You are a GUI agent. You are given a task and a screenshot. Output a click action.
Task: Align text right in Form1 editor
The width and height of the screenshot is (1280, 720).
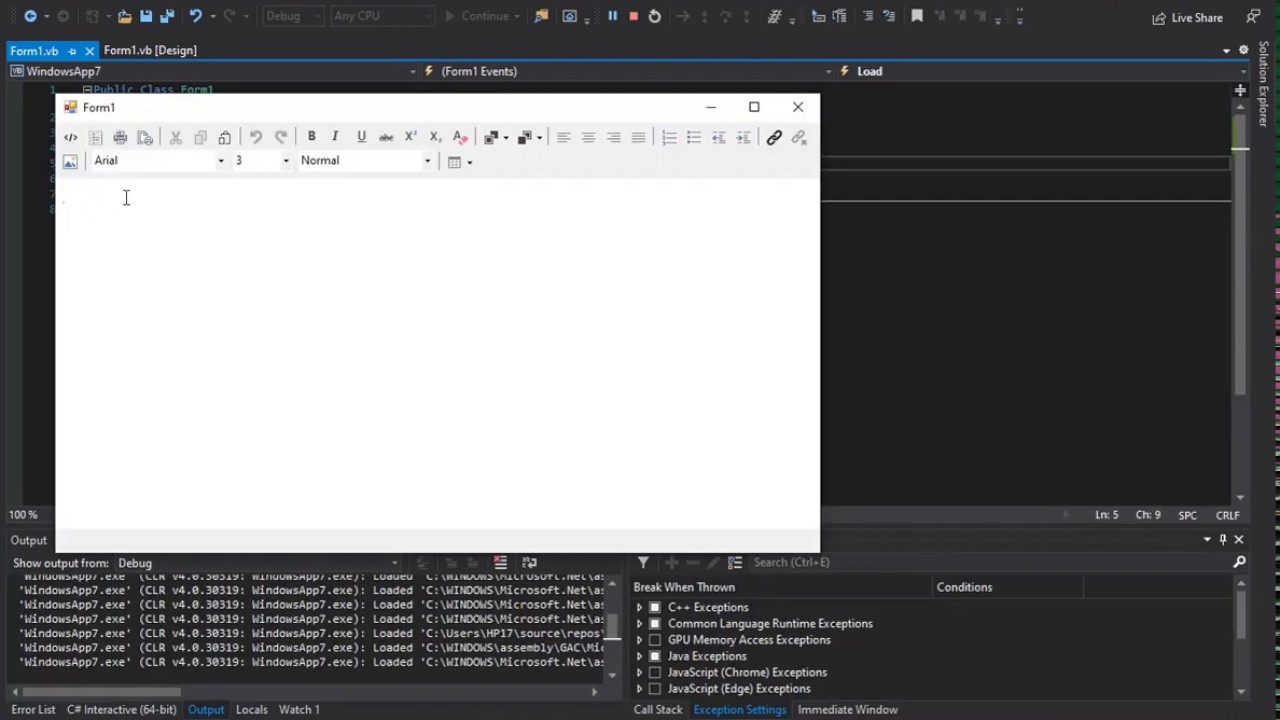tap(613, 137)
